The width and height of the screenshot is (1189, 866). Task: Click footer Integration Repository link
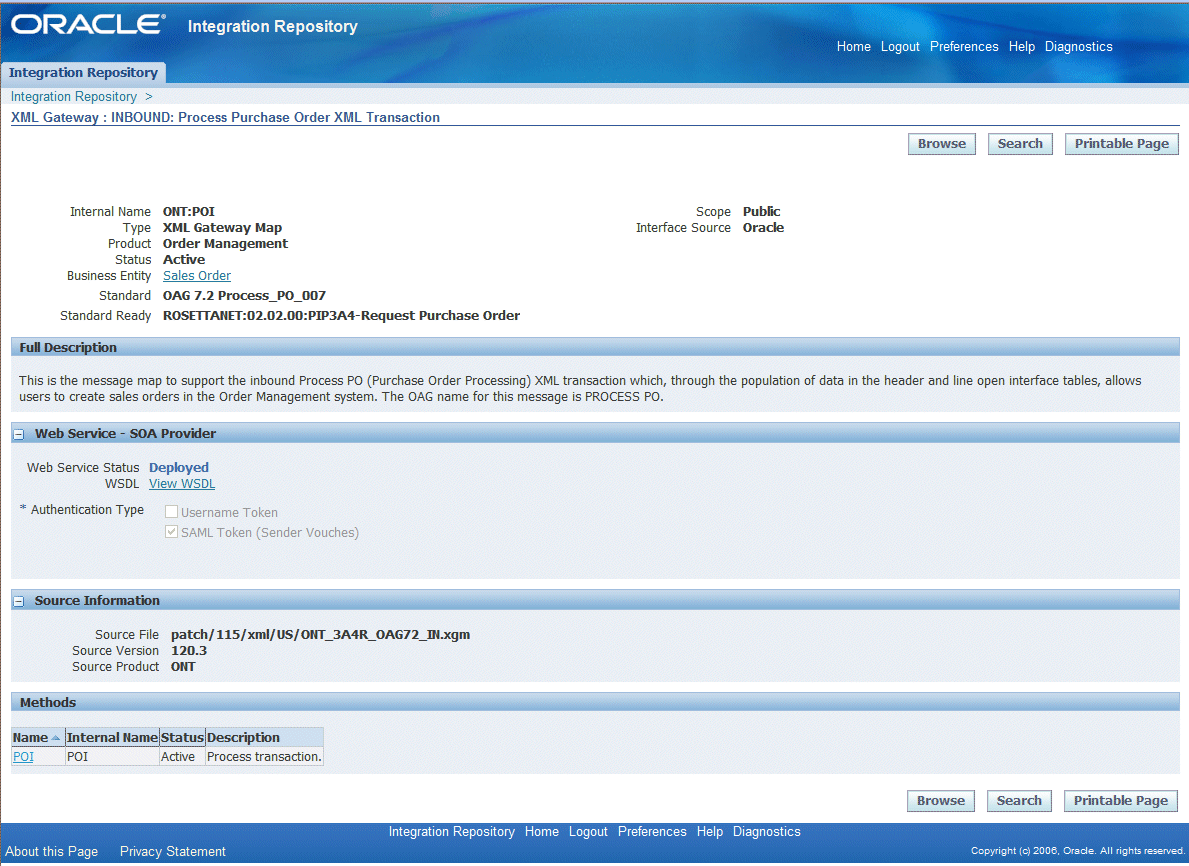point(452,832)
